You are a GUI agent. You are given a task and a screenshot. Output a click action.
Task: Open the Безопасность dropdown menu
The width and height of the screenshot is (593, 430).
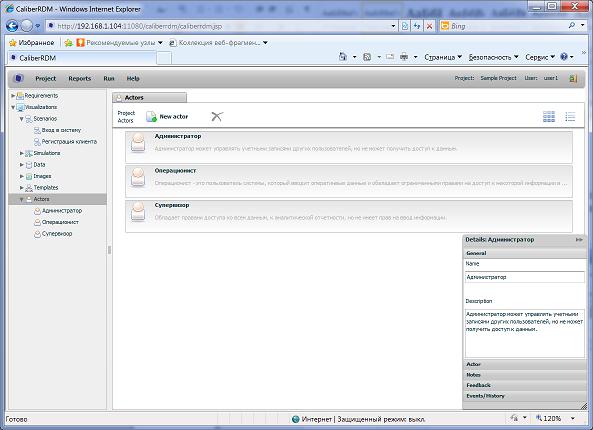pos(493,57)
